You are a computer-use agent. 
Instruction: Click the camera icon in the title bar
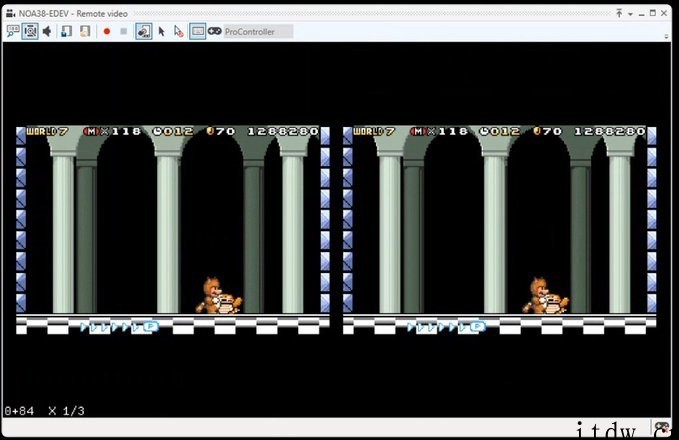[11, 13]
